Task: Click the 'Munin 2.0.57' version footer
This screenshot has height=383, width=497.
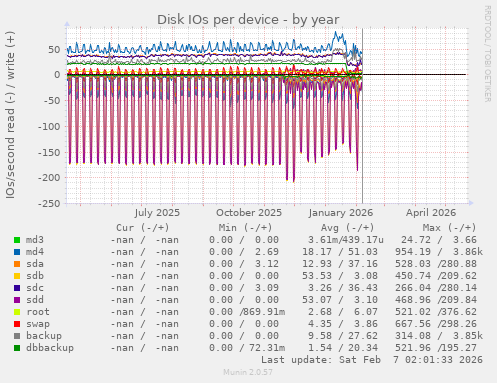Action: pyautogui.click(x=248, y=372)
